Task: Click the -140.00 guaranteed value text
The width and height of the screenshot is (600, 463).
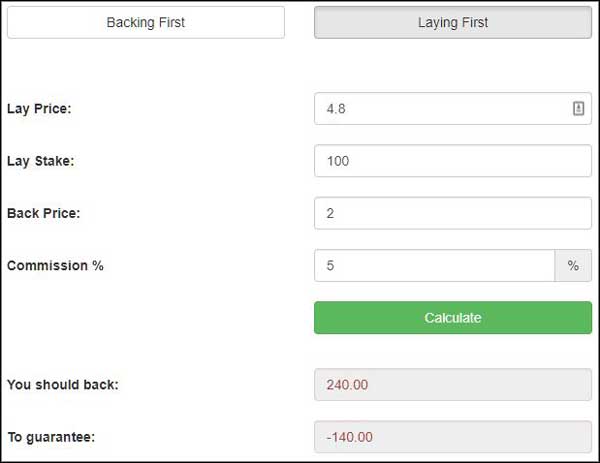Action: point(349,437)
